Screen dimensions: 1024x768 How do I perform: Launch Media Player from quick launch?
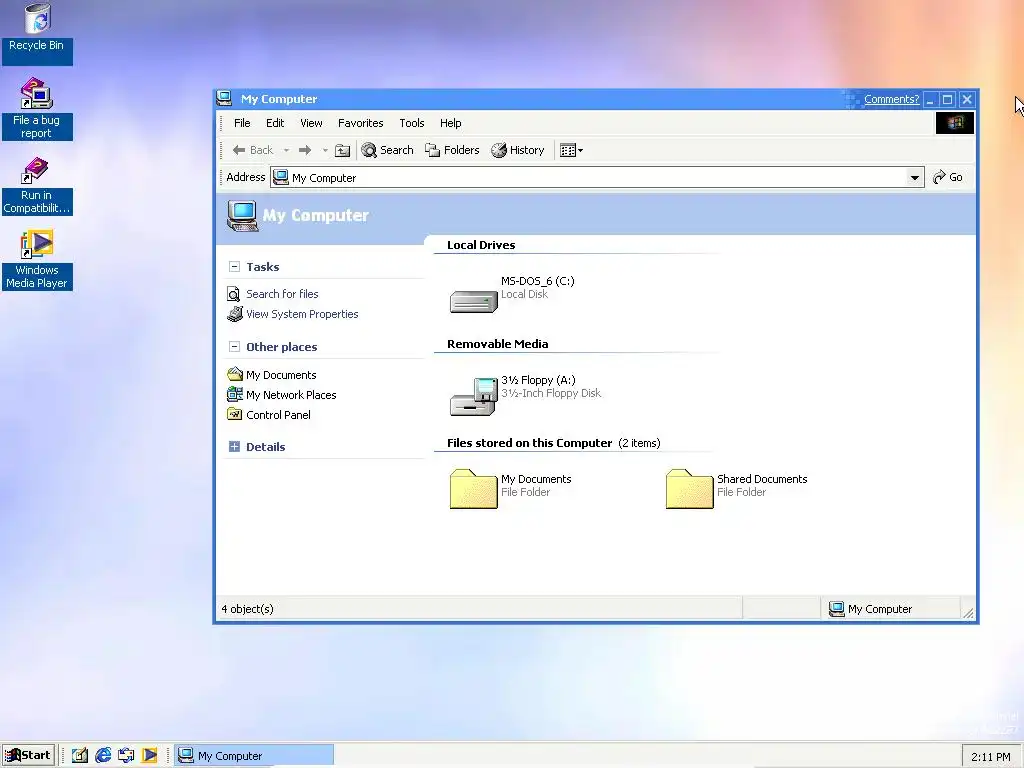pyautogui.click(x=150, y=756)
